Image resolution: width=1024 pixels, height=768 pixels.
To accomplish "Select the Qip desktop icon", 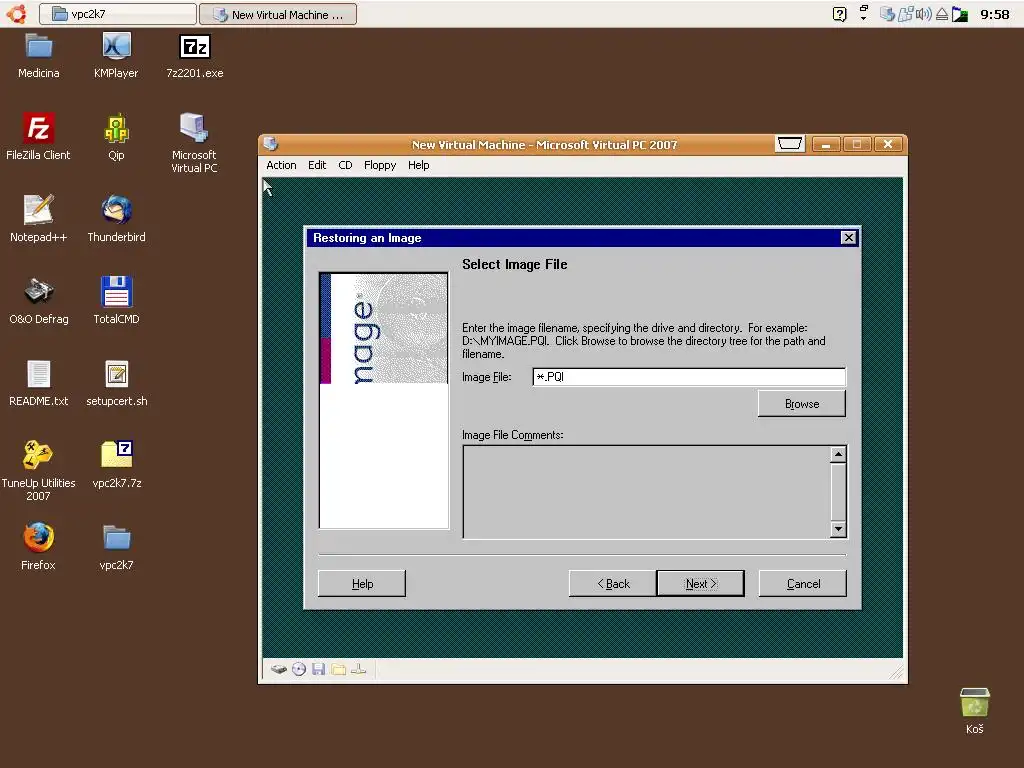I will point(116,136).
